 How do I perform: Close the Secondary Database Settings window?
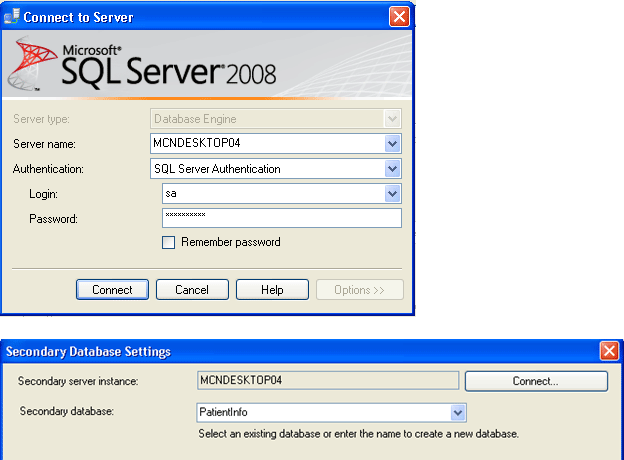tap(609, 351)
